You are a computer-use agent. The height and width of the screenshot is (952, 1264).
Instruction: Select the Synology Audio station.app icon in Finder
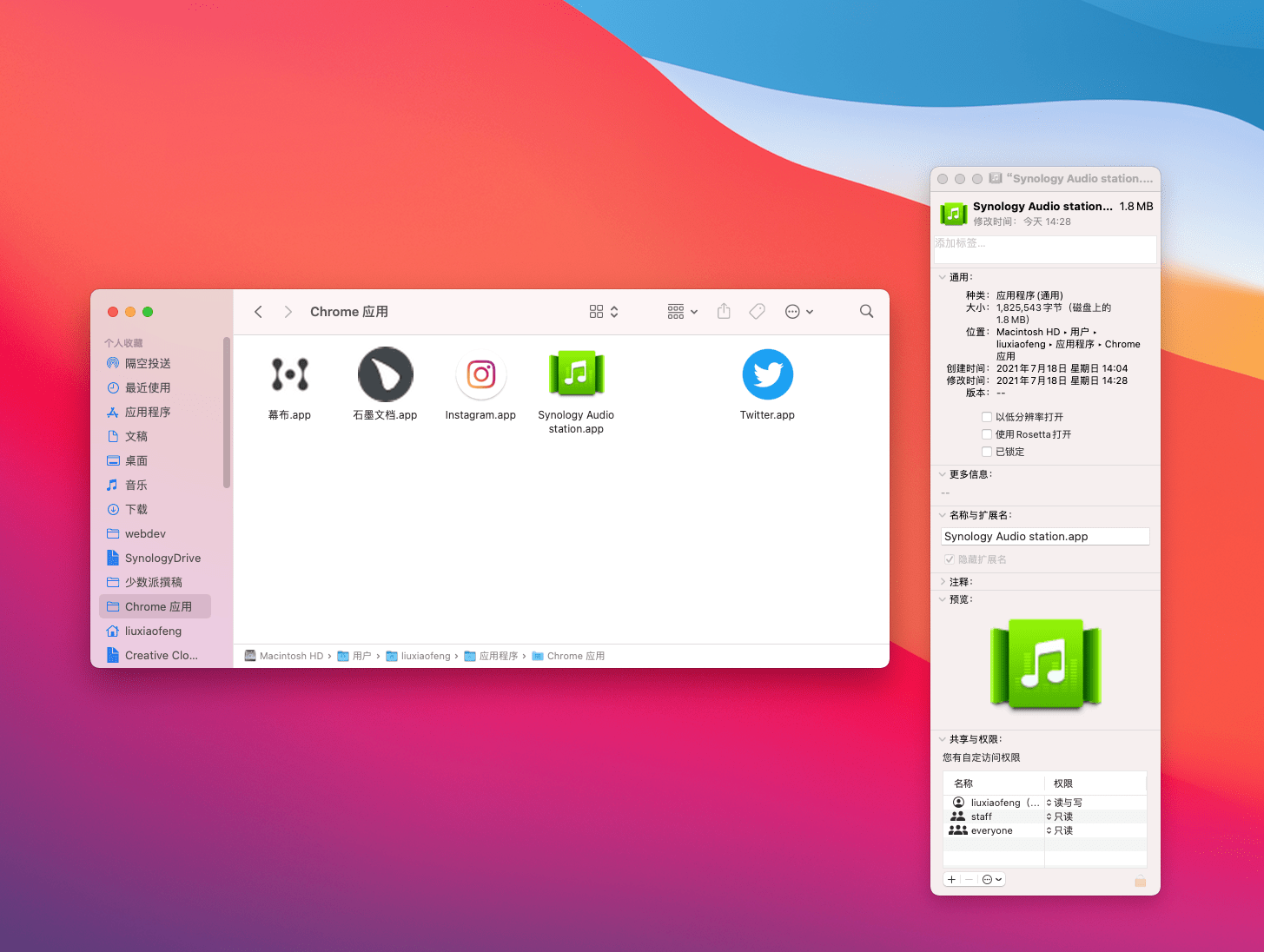click(x=576, y=374)
